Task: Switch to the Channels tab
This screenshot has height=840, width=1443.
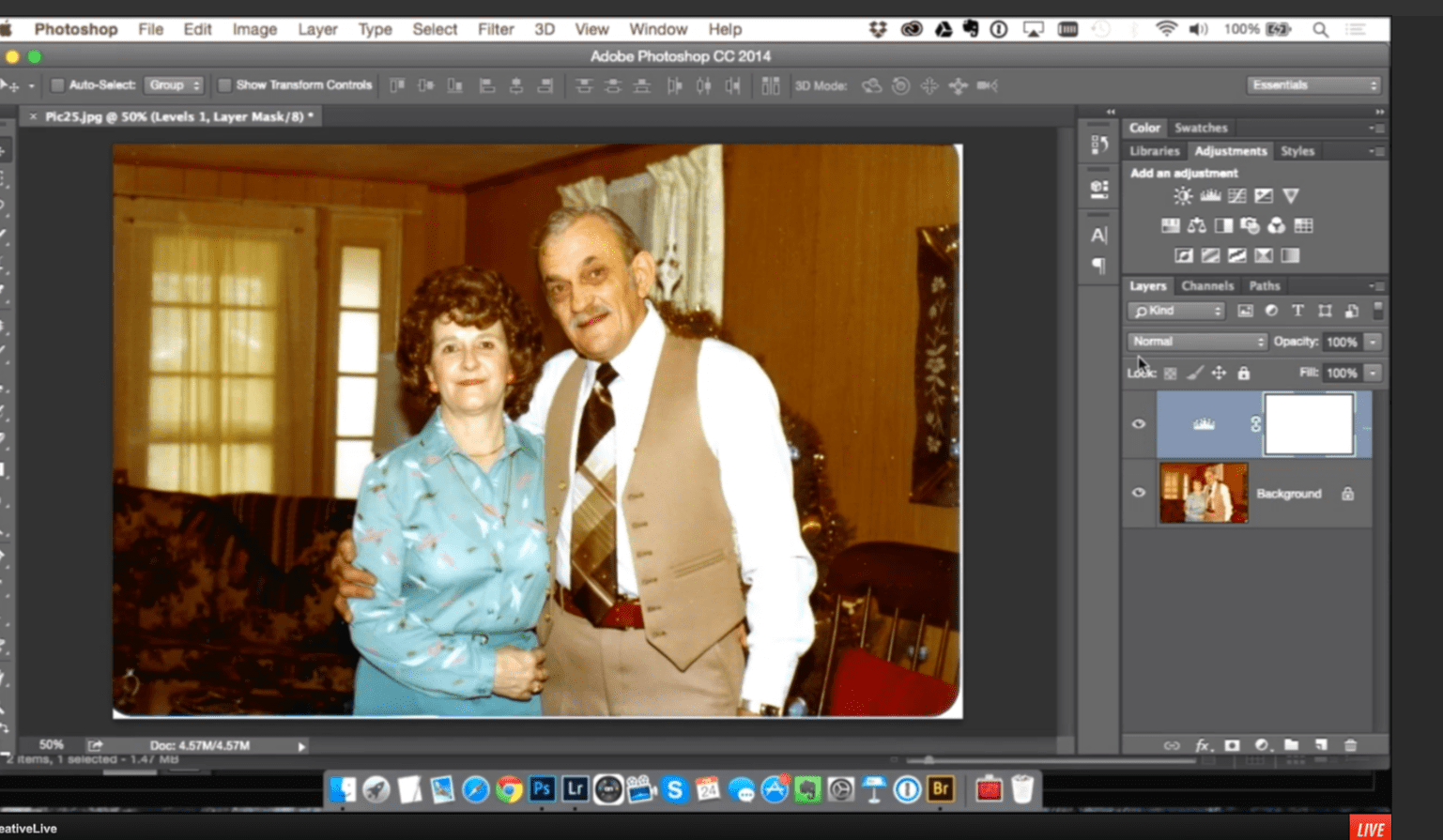Action: 1207,285
